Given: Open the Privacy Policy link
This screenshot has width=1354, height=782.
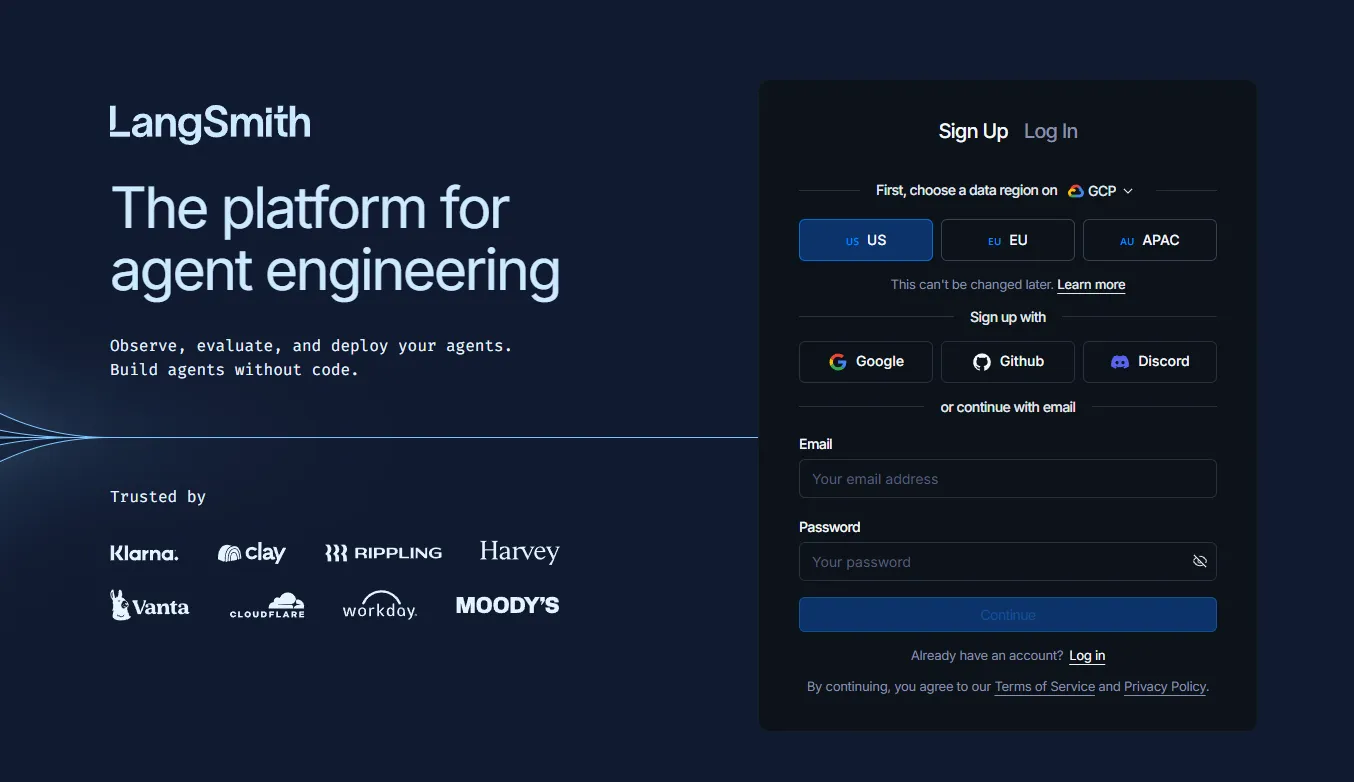Looking at the screenshot, I should tap(1165, 687).
